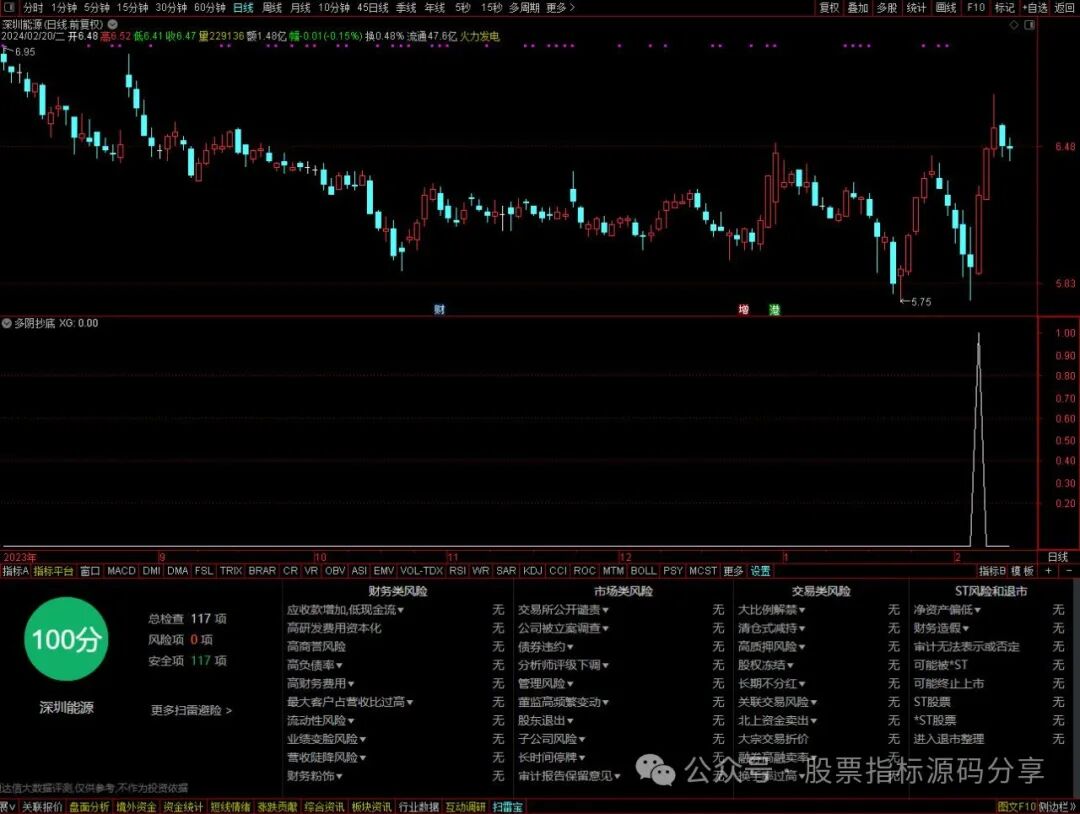
Task: Select the 月线 monthly period
Action: [300, 8]
